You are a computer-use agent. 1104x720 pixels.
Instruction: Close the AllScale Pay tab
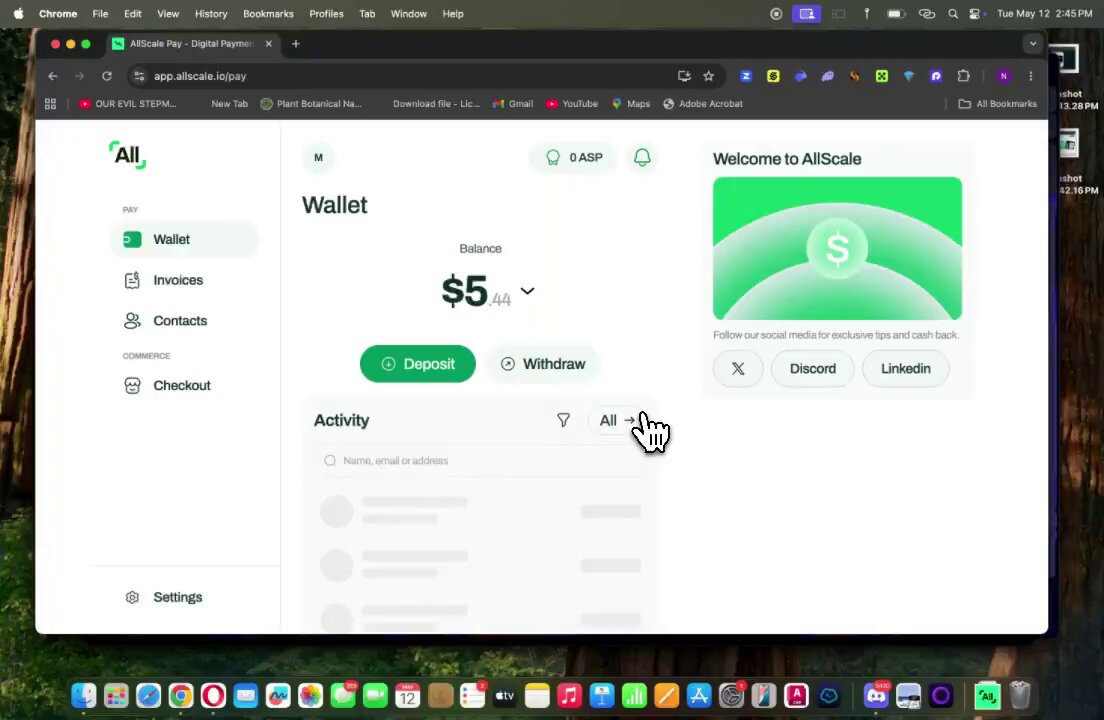[268, 44]
